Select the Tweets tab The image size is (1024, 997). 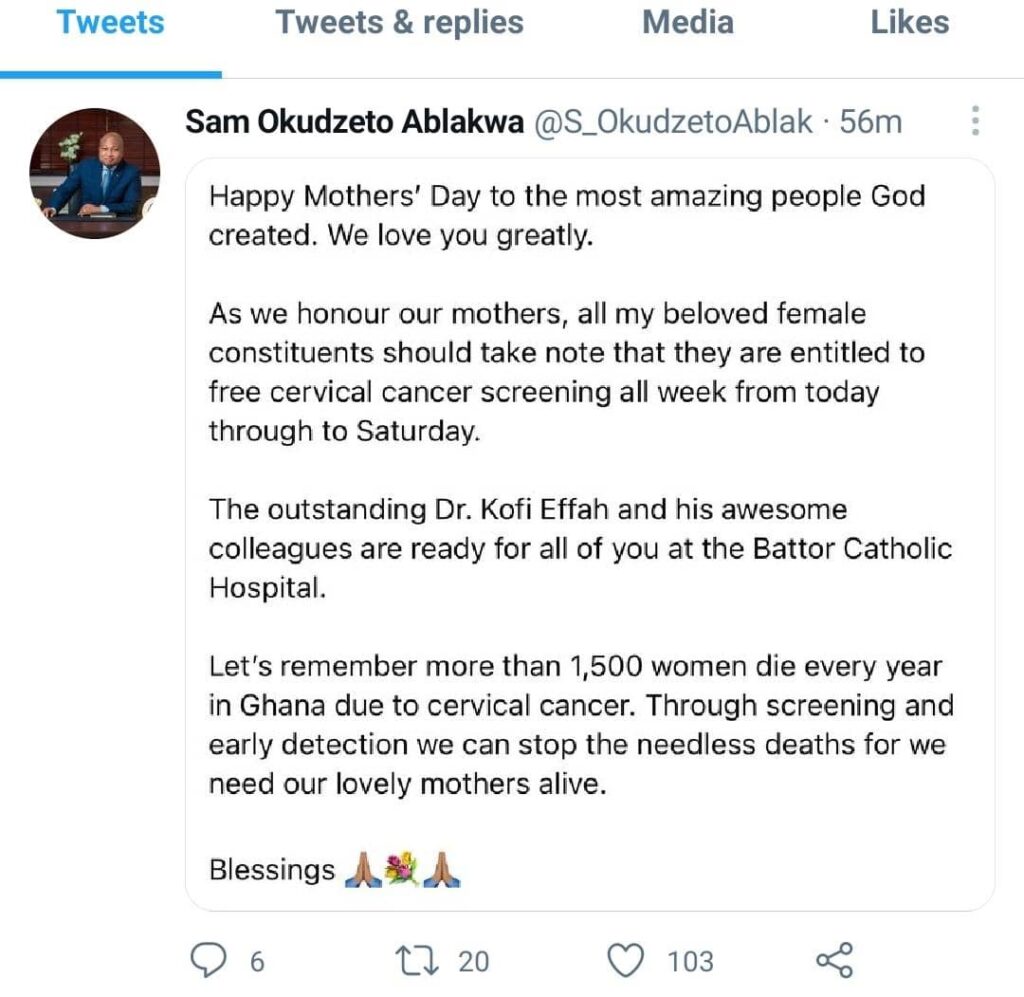coord(110,22)
